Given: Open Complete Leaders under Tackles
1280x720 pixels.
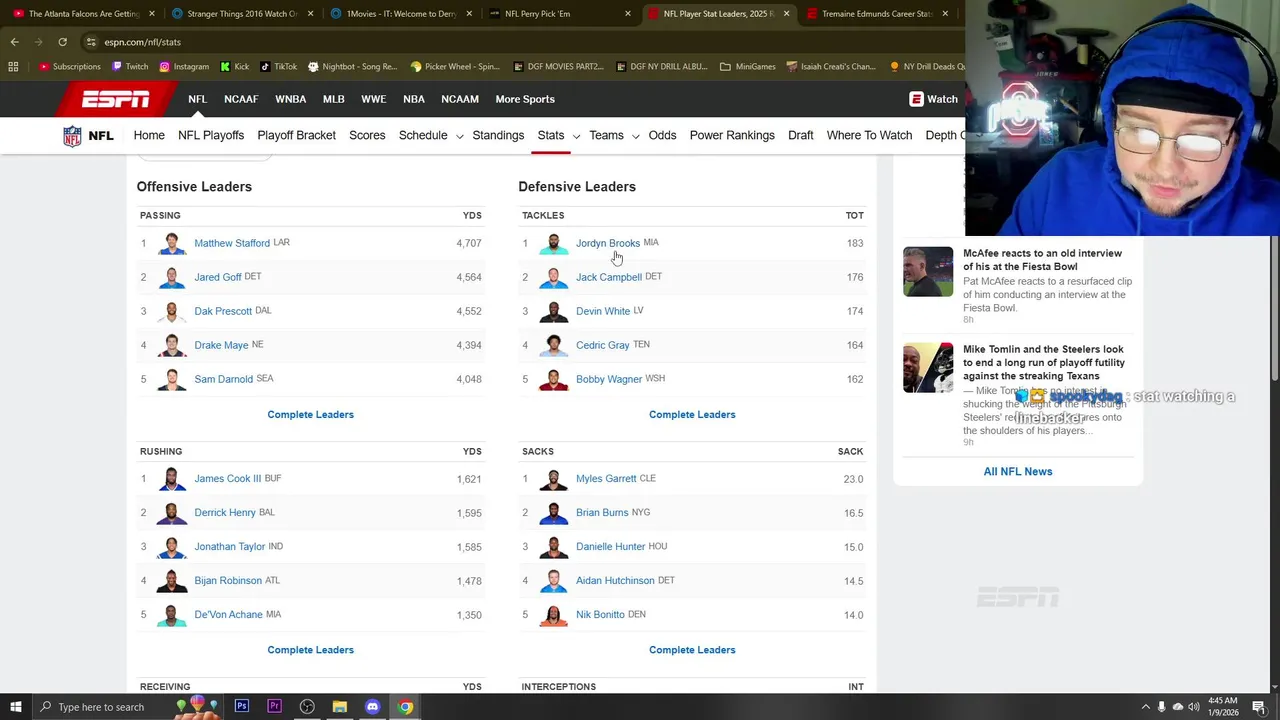Looking at the screenshot, I should [x=692, y=414].
